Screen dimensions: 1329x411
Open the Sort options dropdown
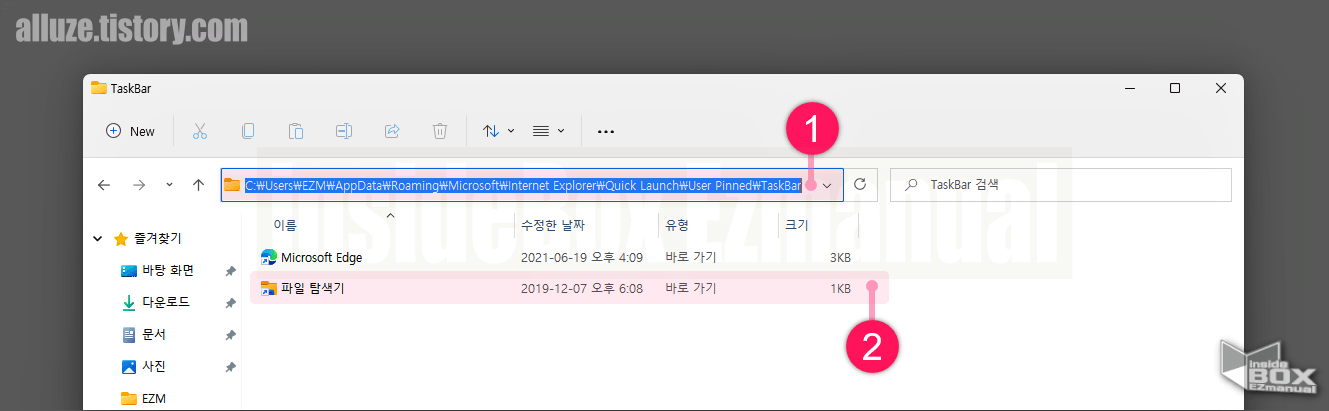tap(498, 131)
